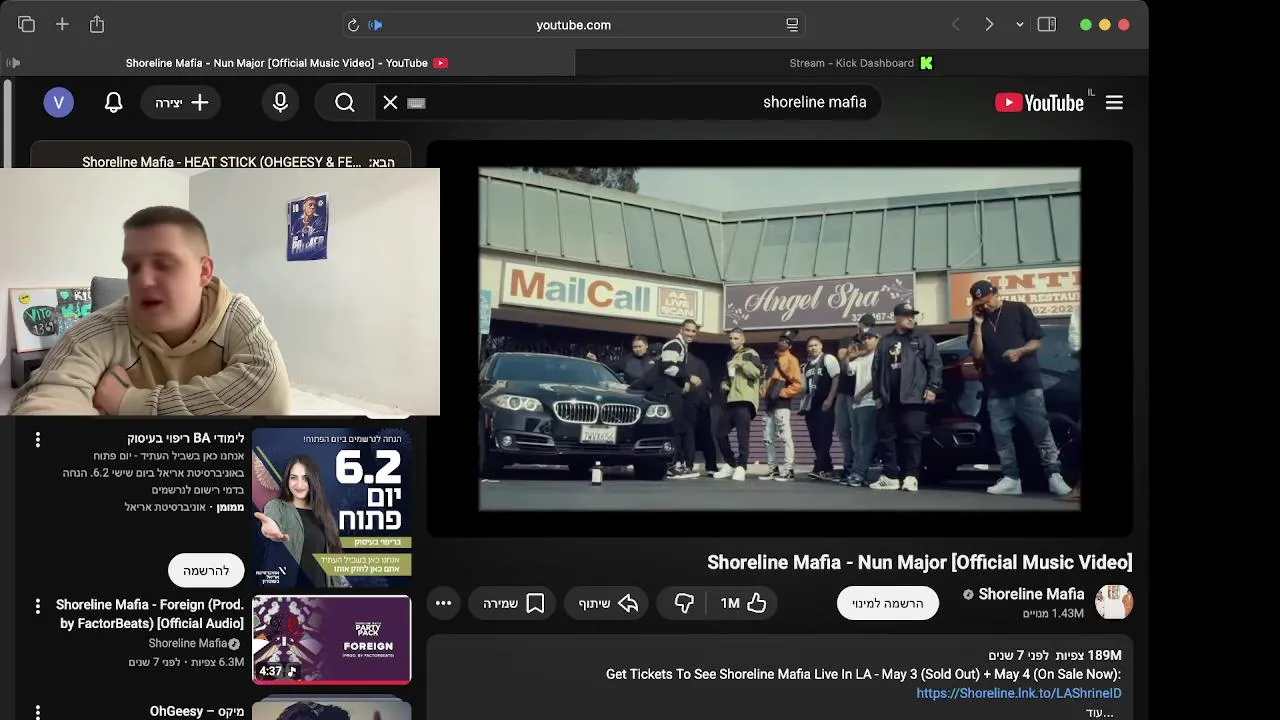The width and height of the screenshot is (1280, 720).
Task: Click youtube.com address field
Action: [x=574, y=25]
